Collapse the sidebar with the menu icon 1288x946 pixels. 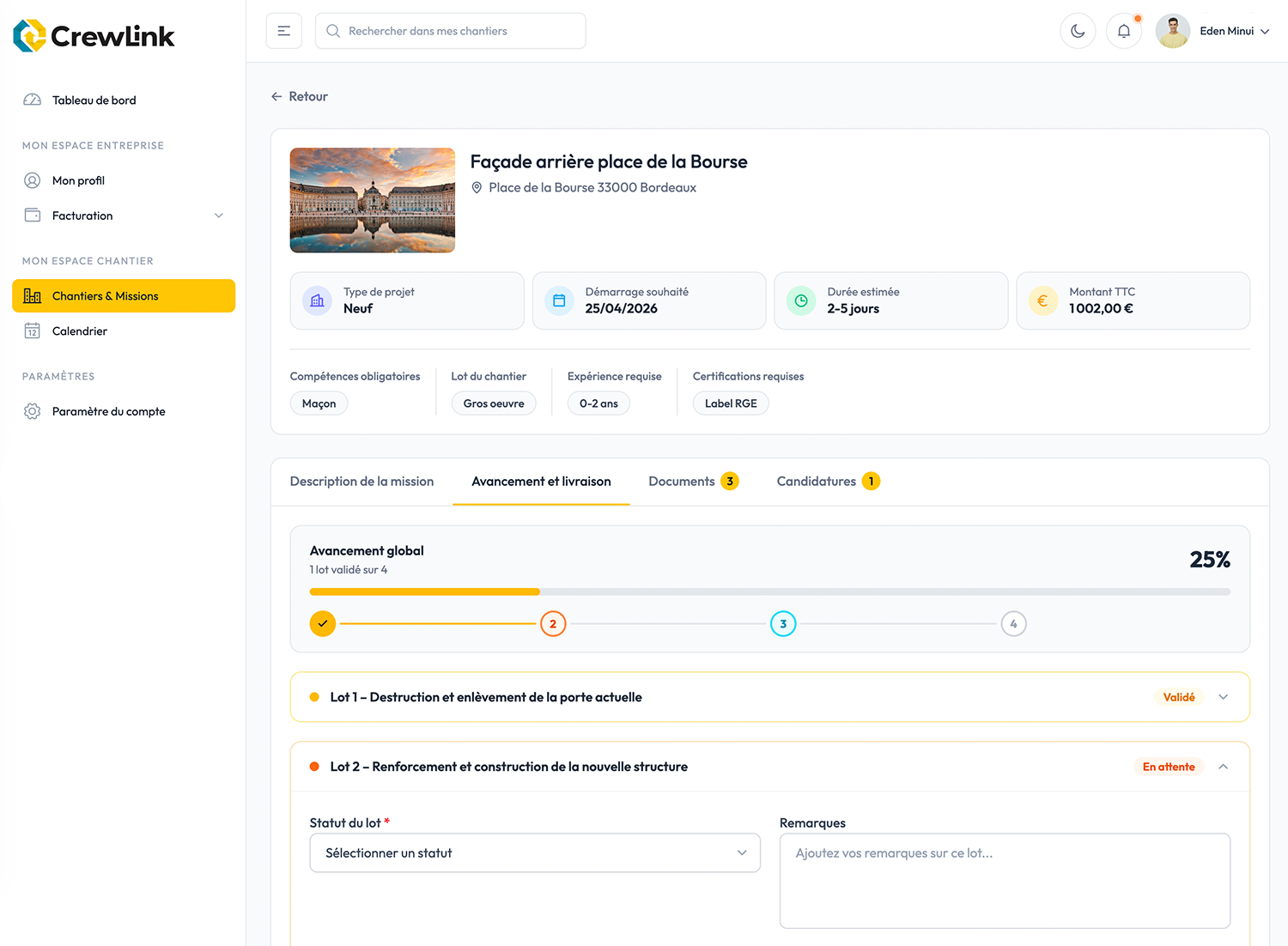284,31
